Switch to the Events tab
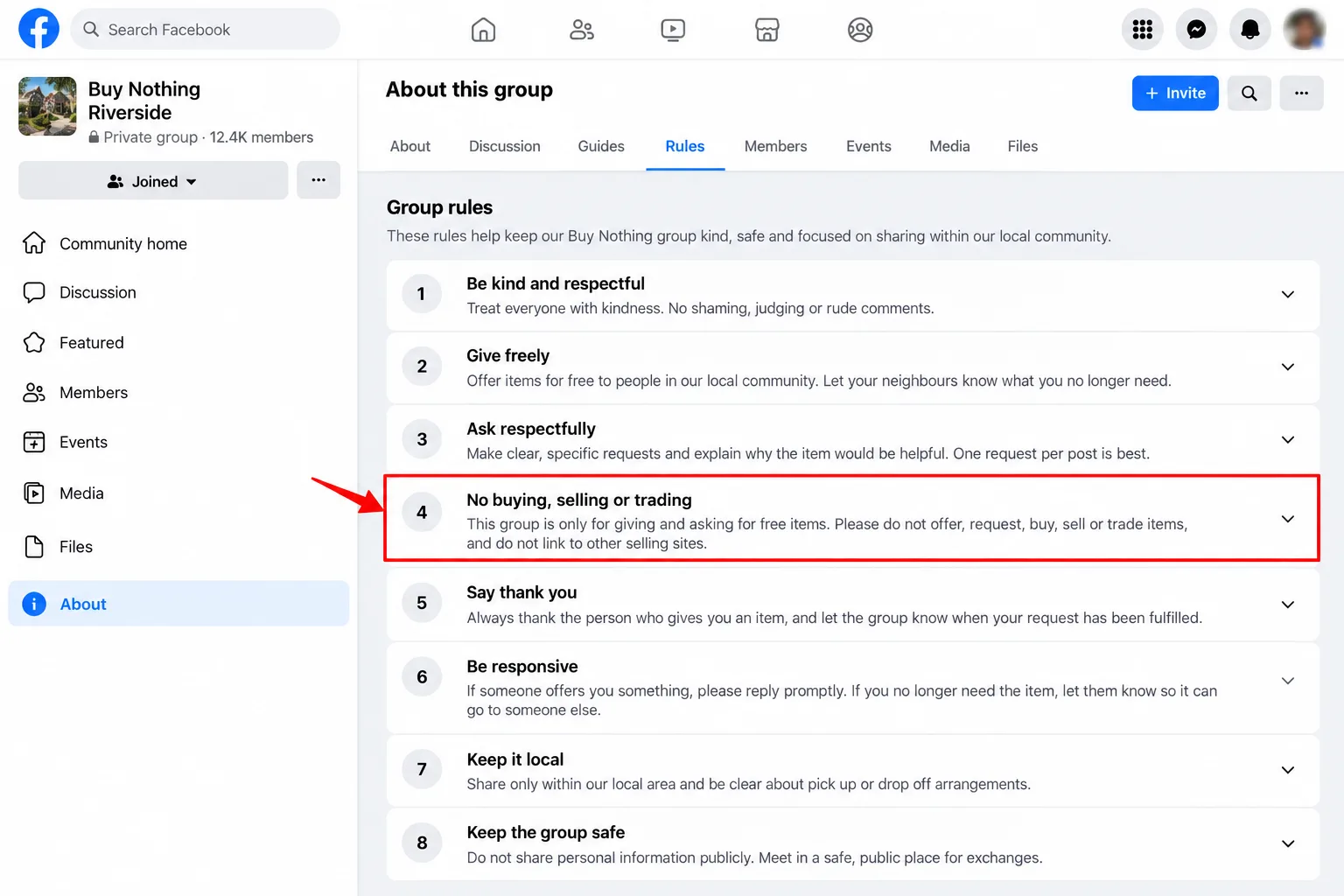Image resolution: width=1344 pixels, height=896 pixels. point(869,146)
